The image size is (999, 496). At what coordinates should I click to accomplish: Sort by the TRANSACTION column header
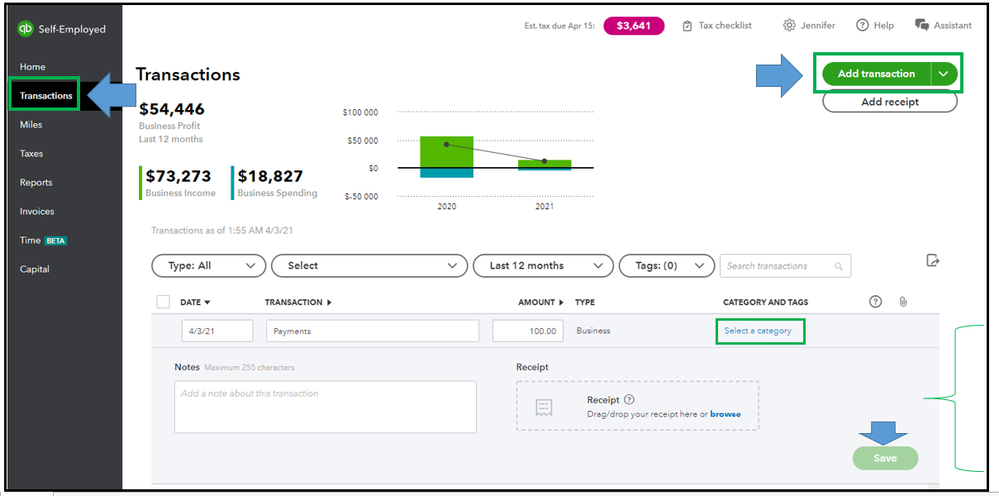[298, 302]
